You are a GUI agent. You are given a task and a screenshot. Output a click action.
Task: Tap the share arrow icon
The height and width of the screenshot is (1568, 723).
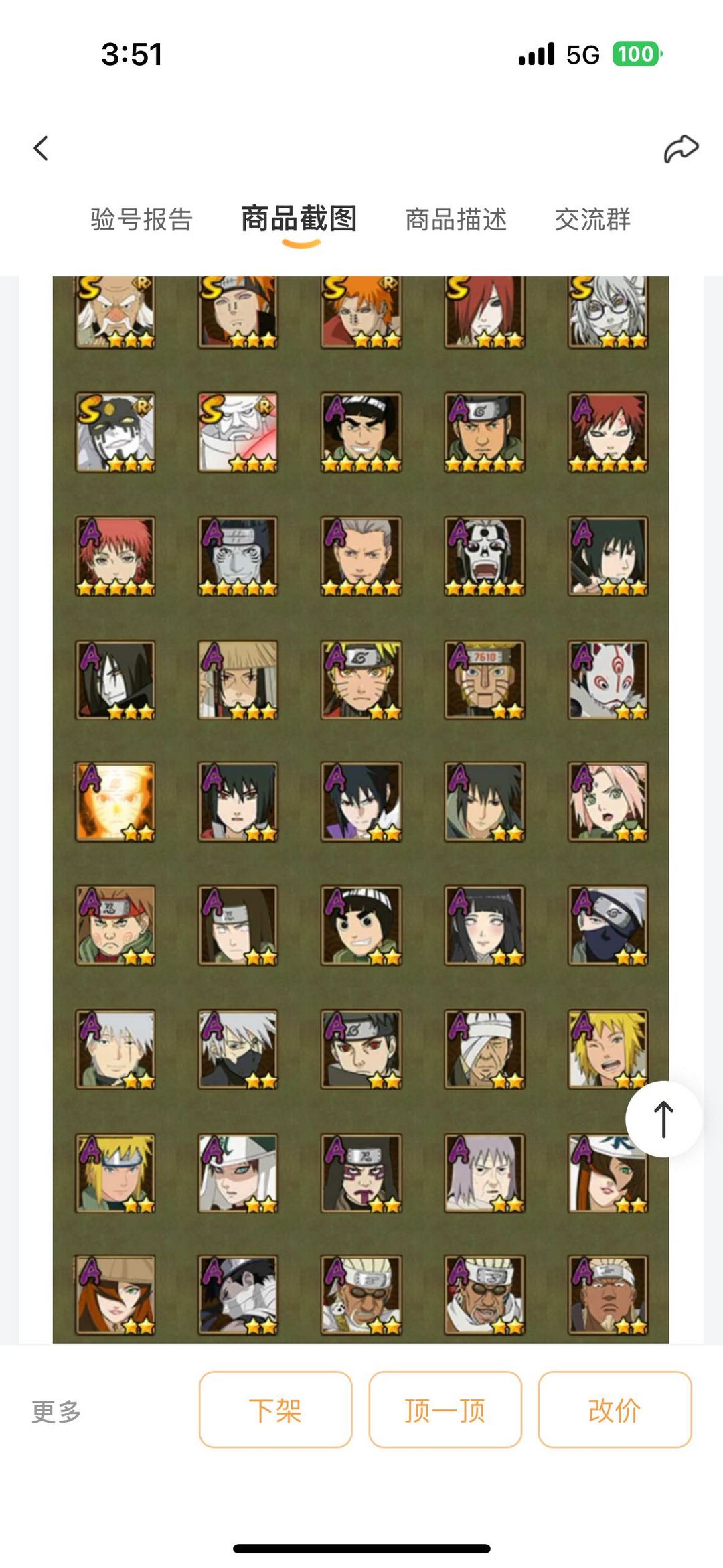click(x=681, y=148)
